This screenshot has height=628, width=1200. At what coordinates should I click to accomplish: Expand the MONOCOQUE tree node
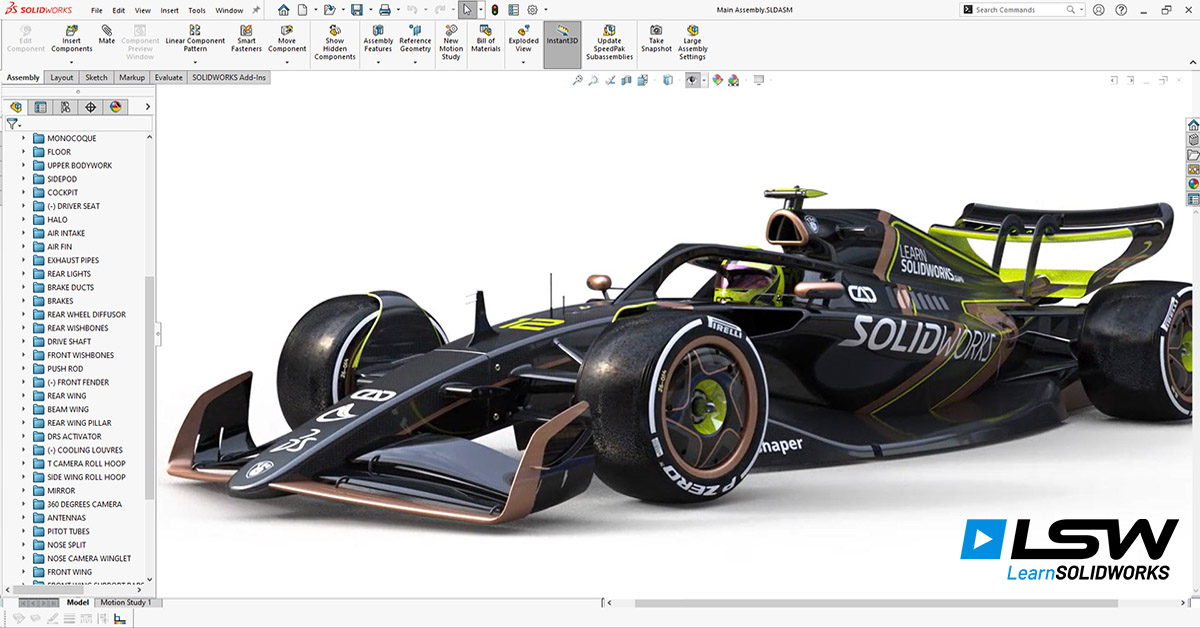click(24, 139)
